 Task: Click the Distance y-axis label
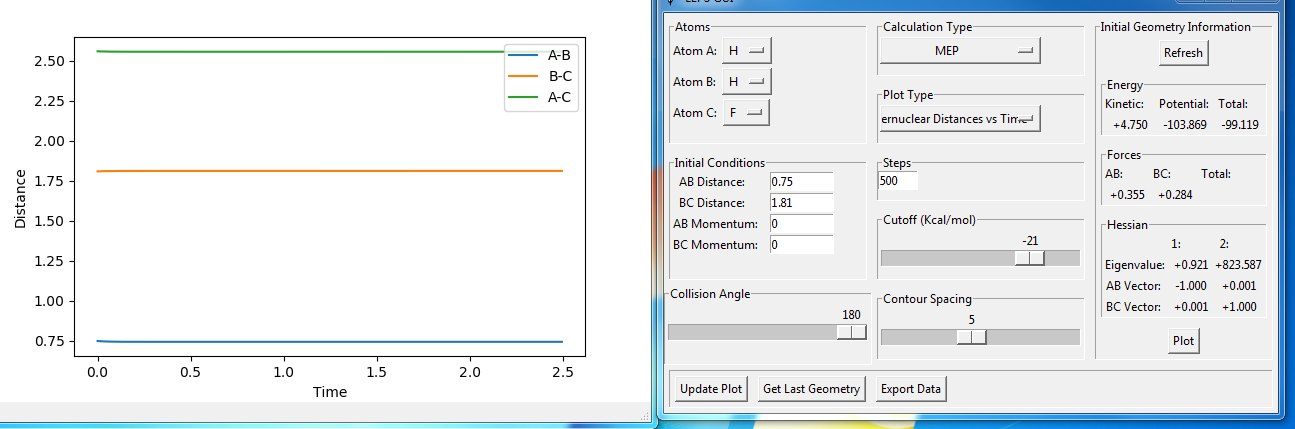[21, 198]
